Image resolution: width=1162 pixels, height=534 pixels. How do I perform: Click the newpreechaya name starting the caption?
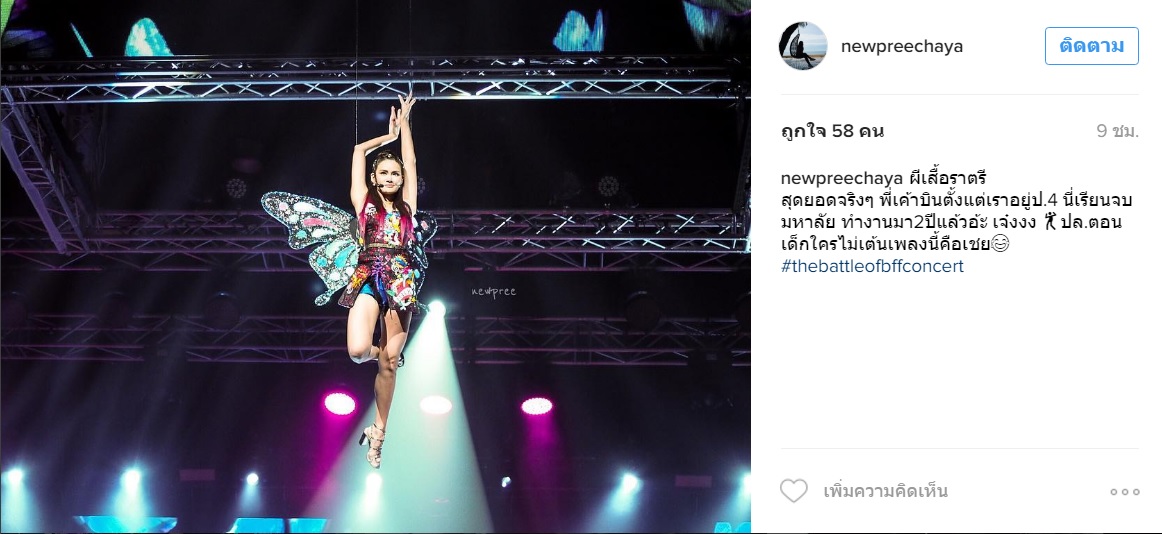point(842,178)
